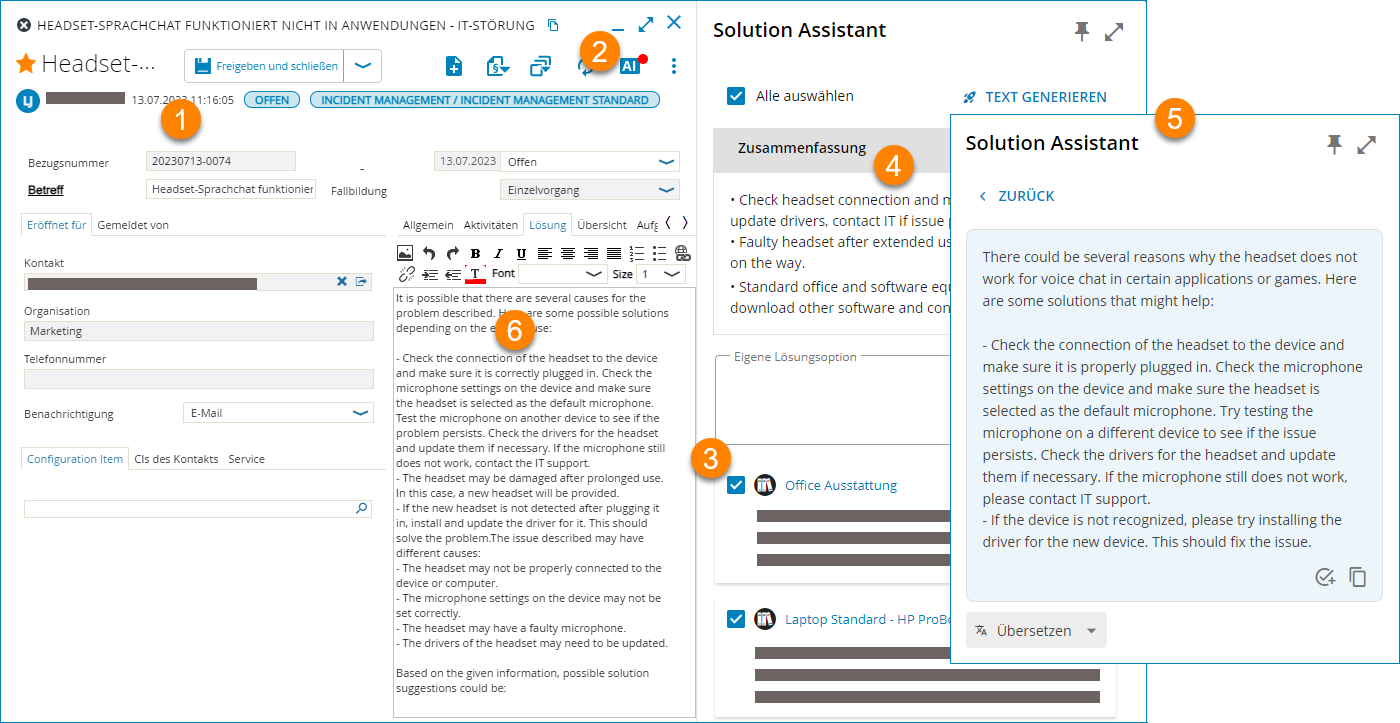Toggle underline formatting
The width and height of the screenshot is (1400, 723).
(521, 253)
